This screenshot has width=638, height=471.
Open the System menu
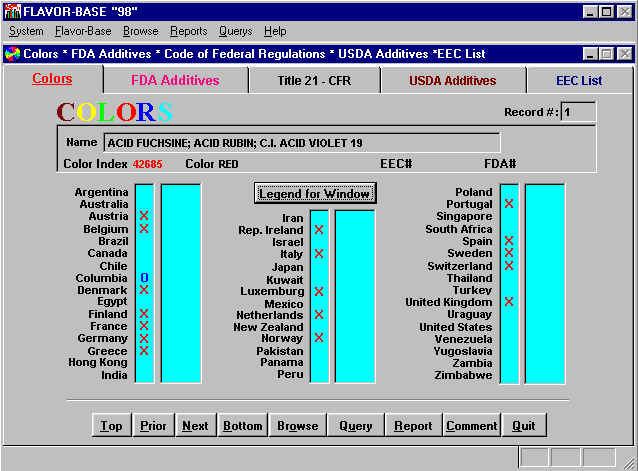(26, 31)
